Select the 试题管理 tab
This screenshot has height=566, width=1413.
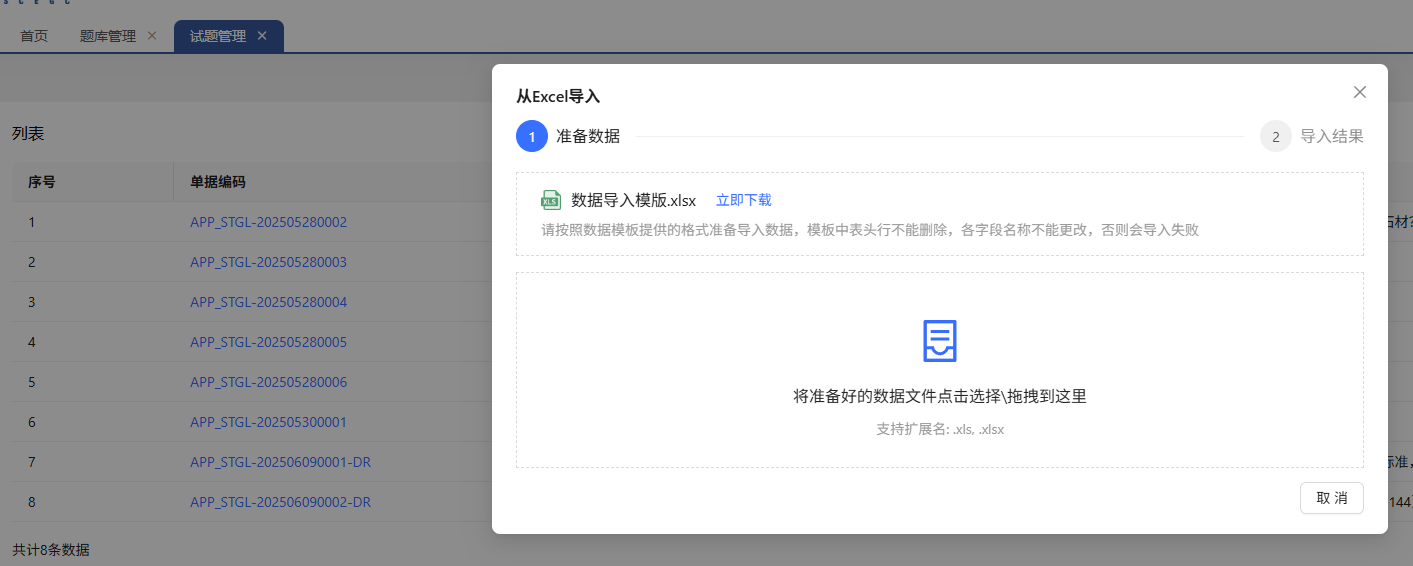(217, 36)
